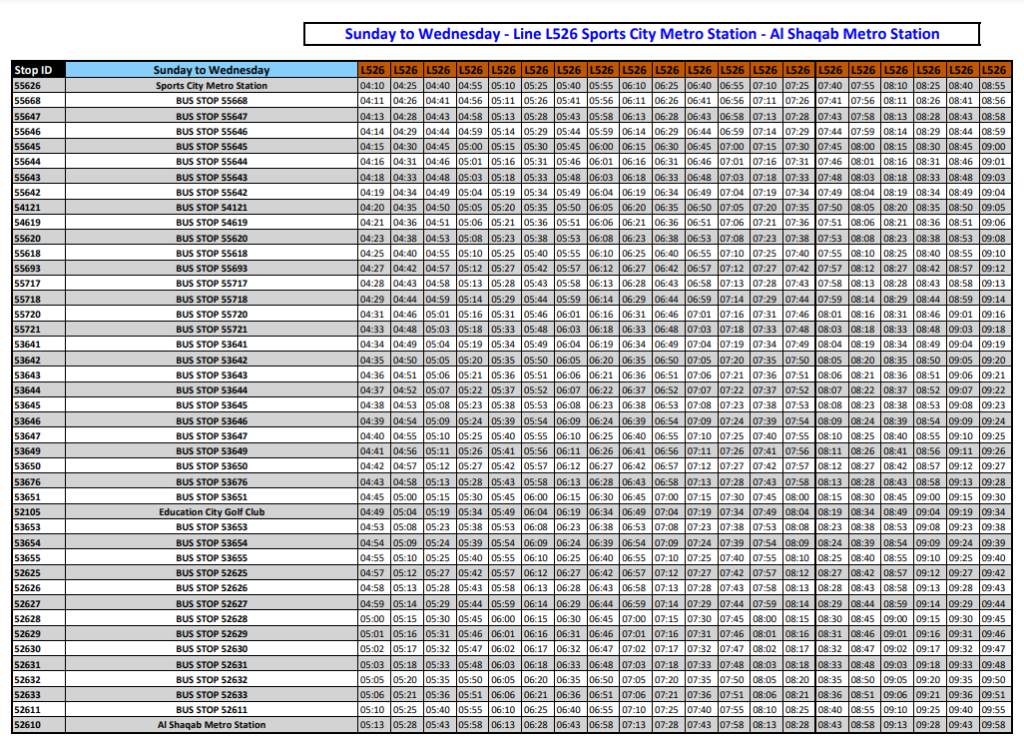The height and width of the screenshot is (746, 1024).
Task: Select the BUS STOP 52625 name cell
Action: 211,573
